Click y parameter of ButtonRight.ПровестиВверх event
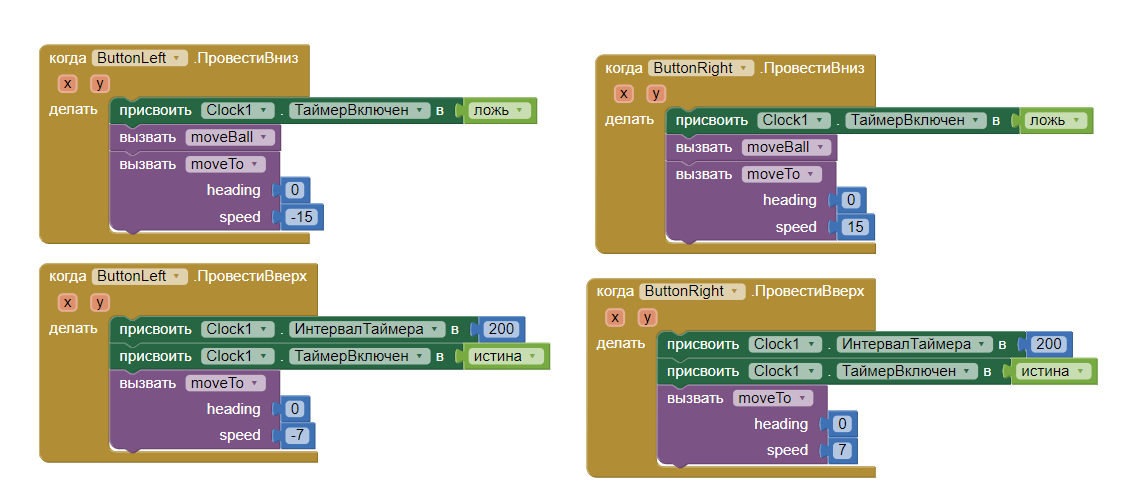 tap(648, 317)
